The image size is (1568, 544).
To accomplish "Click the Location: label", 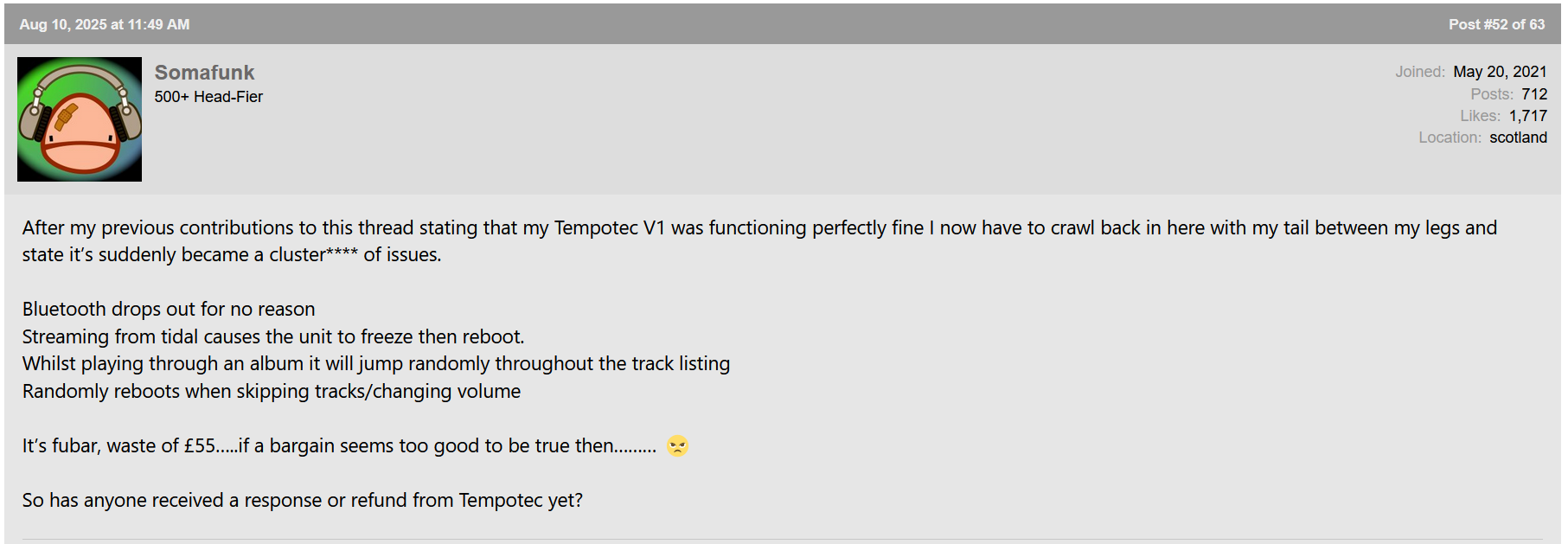I will pyautogui.click(x=1450, y=138).
